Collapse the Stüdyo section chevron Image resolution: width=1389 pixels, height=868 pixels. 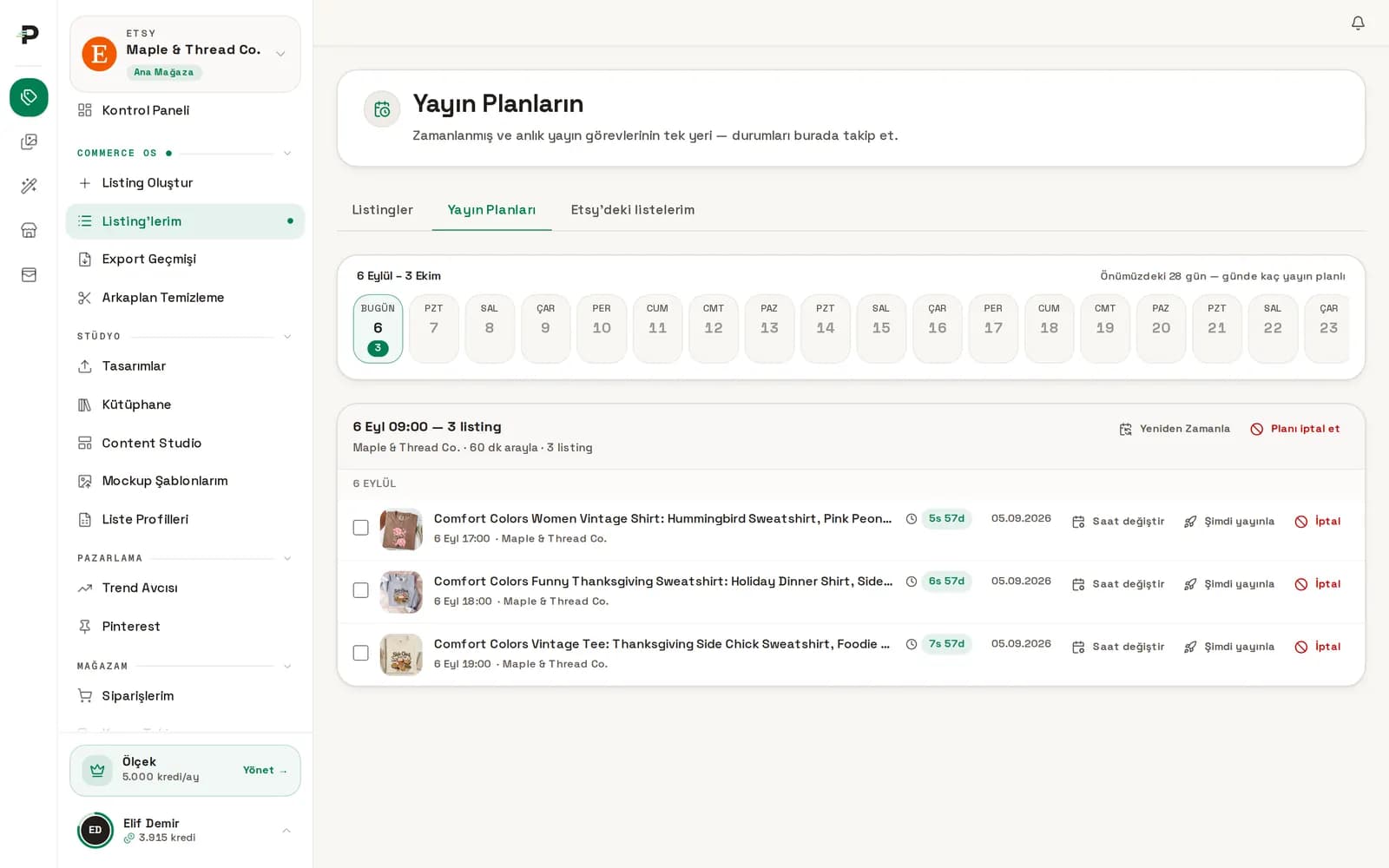tap(287, 337)
